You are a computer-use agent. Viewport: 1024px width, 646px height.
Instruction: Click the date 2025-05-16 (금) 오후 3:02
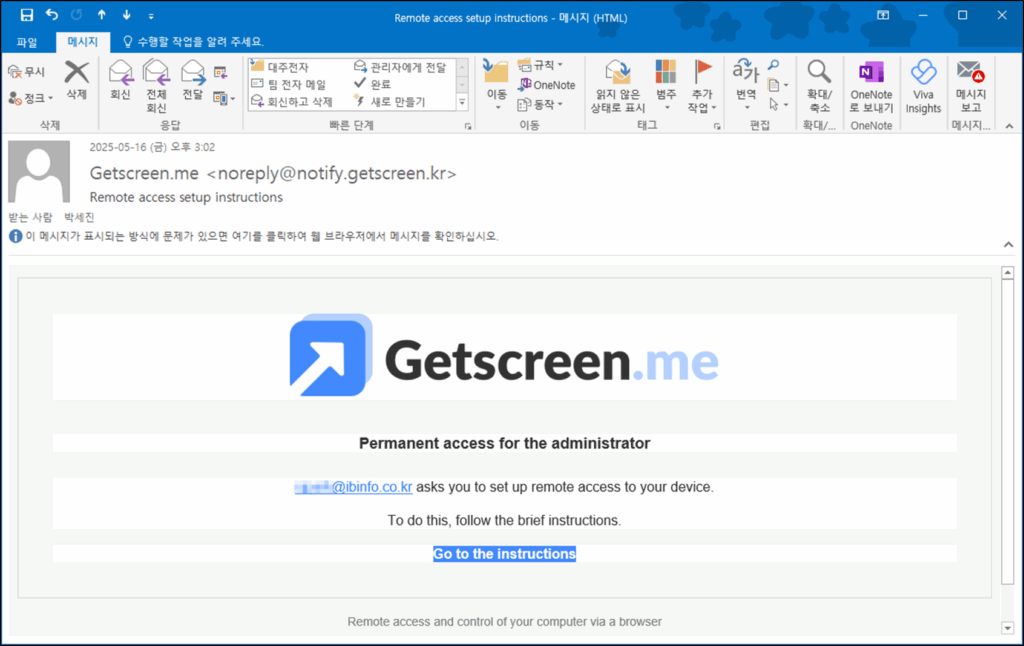(x=152, y=147)
